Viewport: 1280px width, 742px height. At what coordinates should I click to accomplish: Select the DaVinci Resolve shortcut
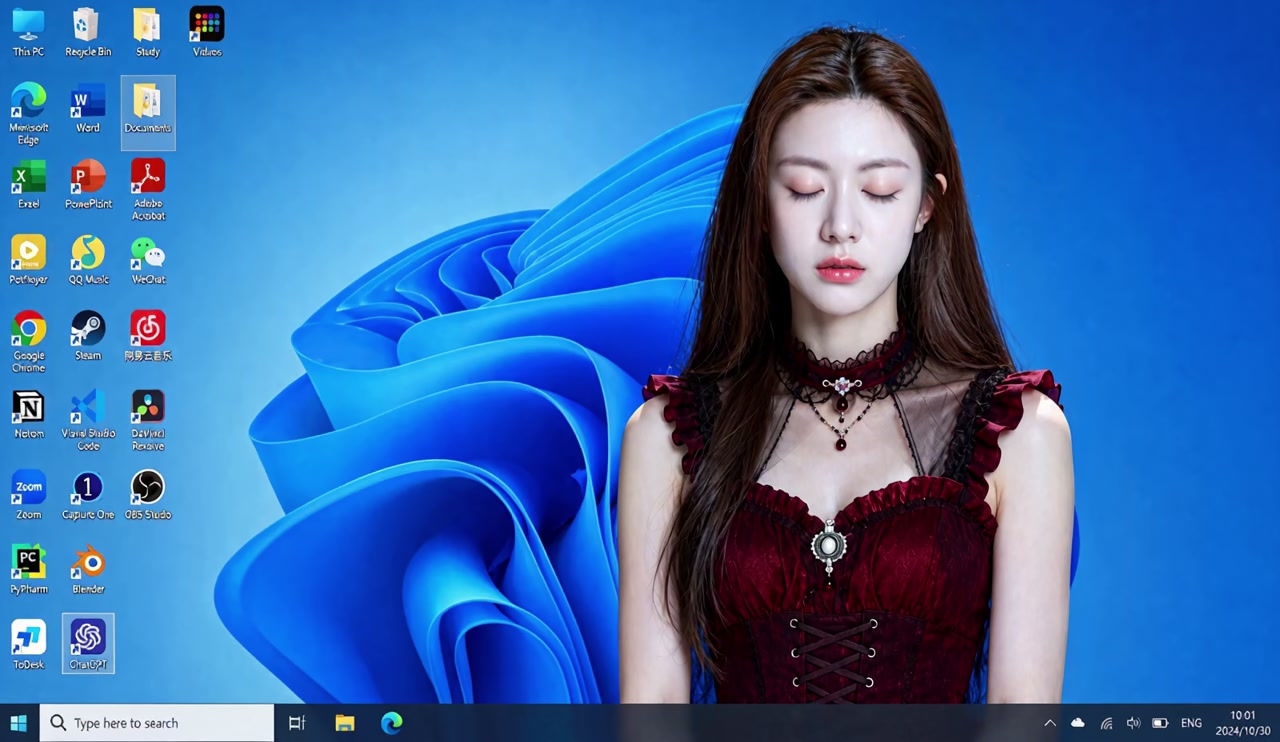[148, 420]
